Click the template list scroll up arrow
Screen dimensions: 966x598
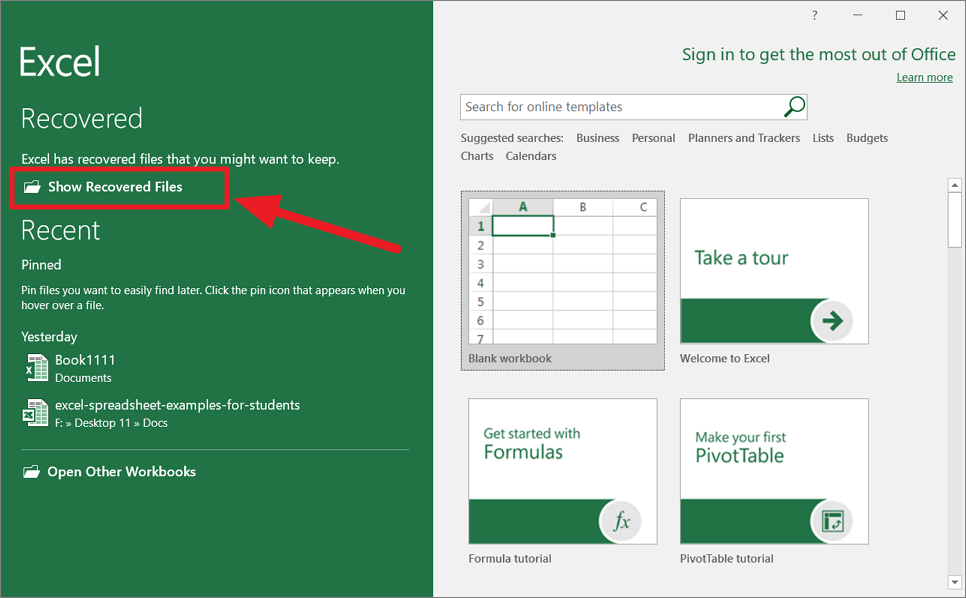tap(954, 185)
